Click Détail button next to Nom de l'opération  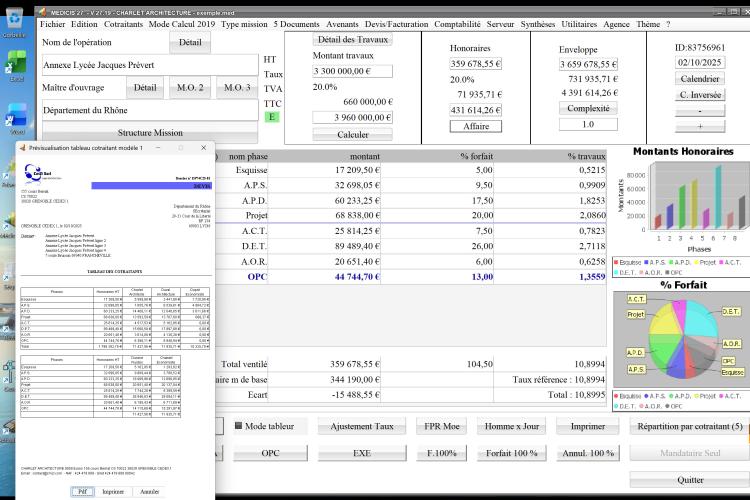pyautogui.click(x=190, y=42)
